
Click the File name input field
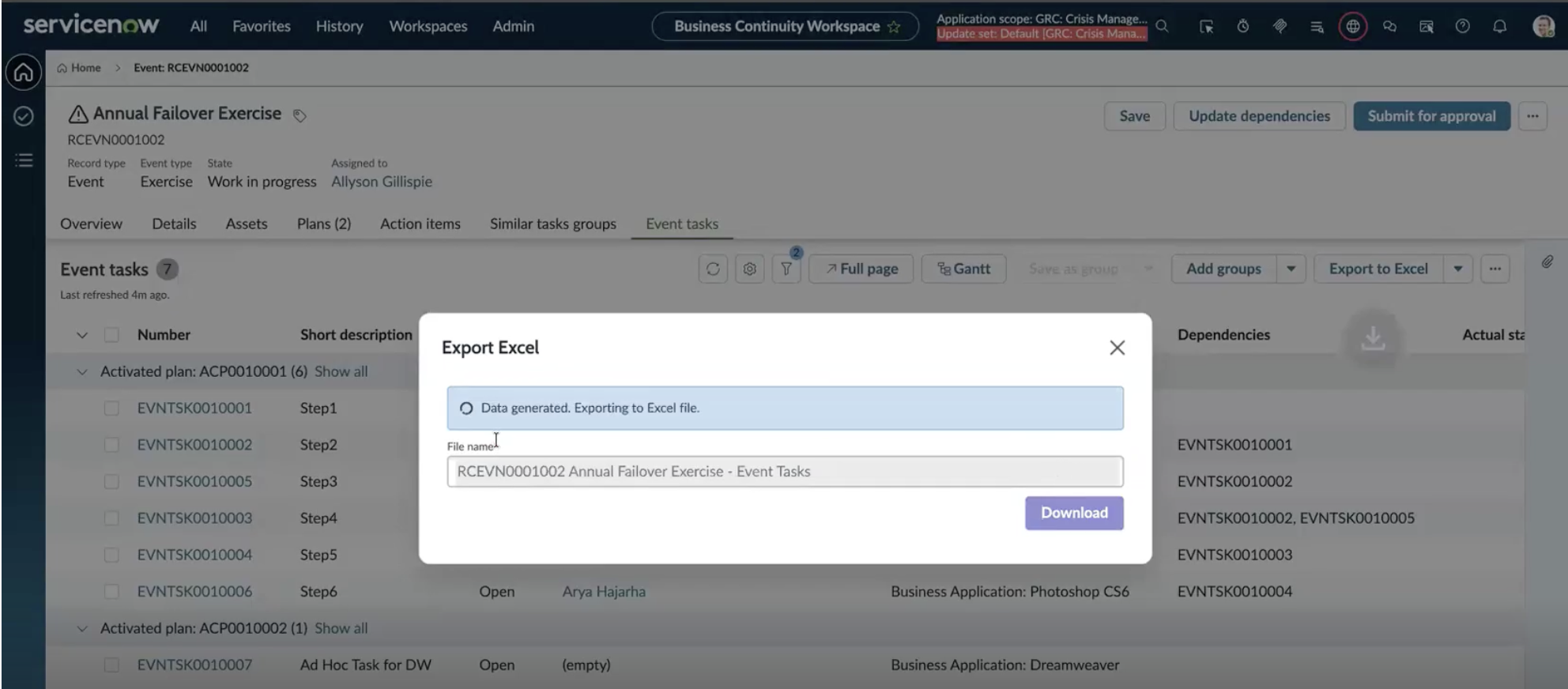coord(785,472)
